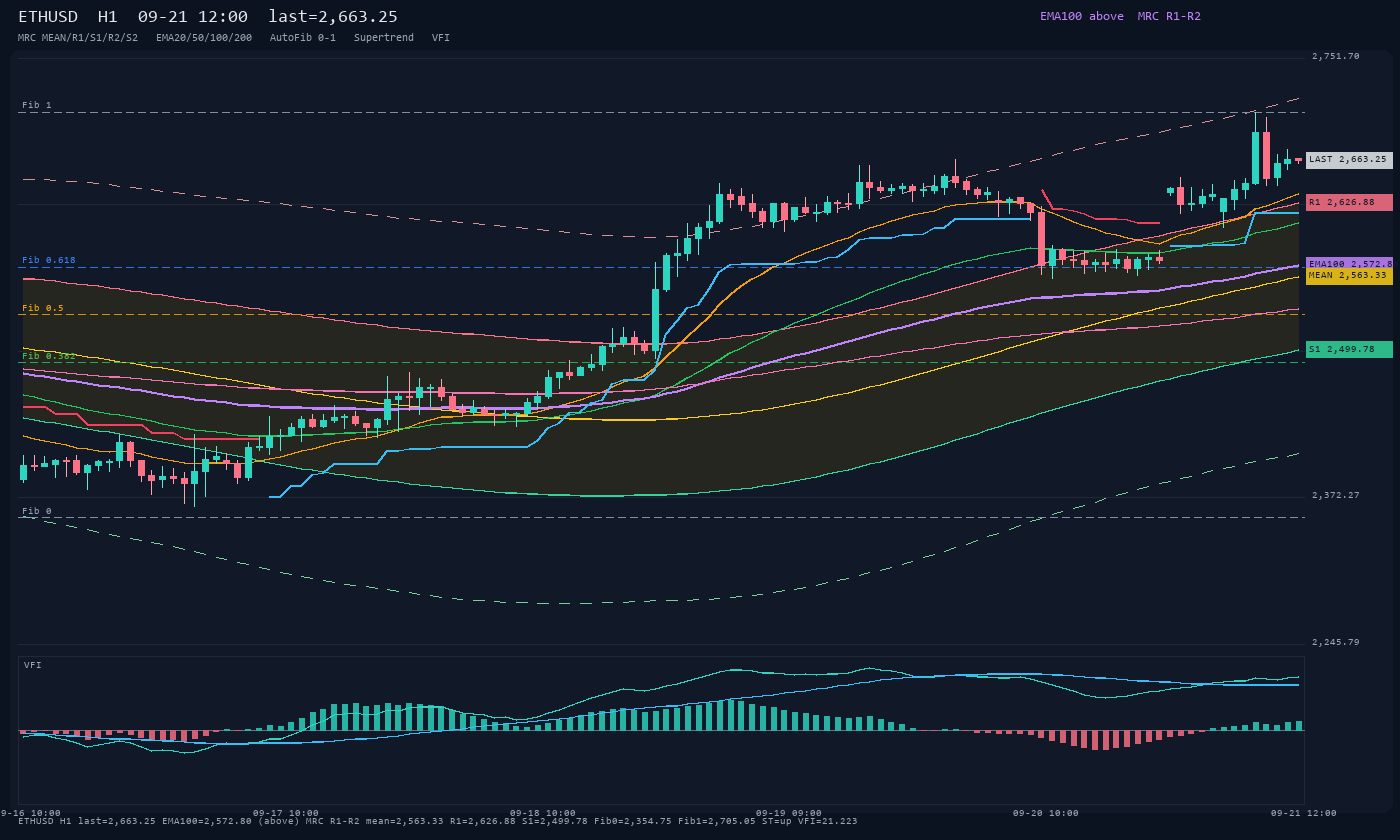
Task: Click the 2,751.70 price axis value
Action: point(1336,56)
